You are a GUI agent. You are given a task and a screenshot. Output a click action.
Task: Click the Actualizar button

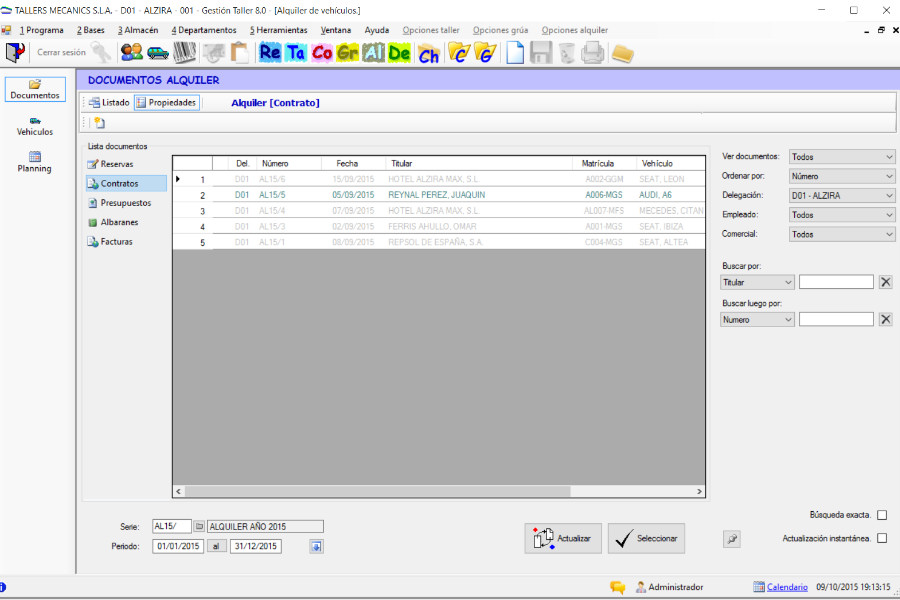point(563,539)
